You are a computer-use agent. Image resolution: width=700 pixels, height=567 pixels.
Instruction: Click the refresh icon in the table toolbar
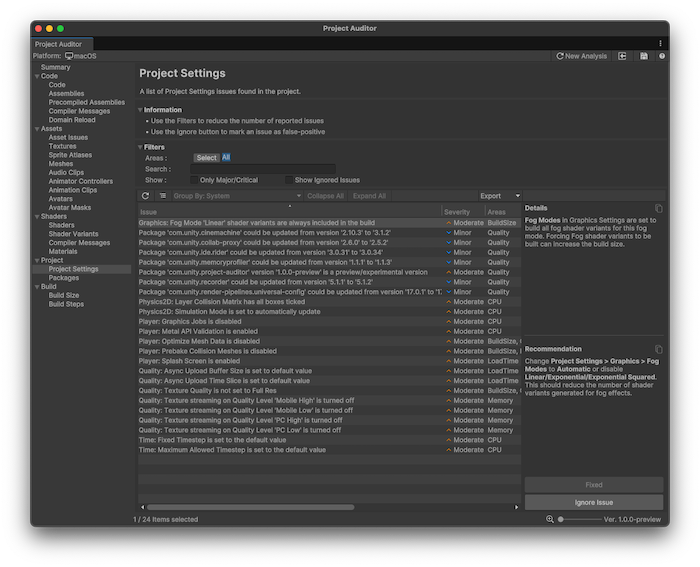tap(146, 196)
